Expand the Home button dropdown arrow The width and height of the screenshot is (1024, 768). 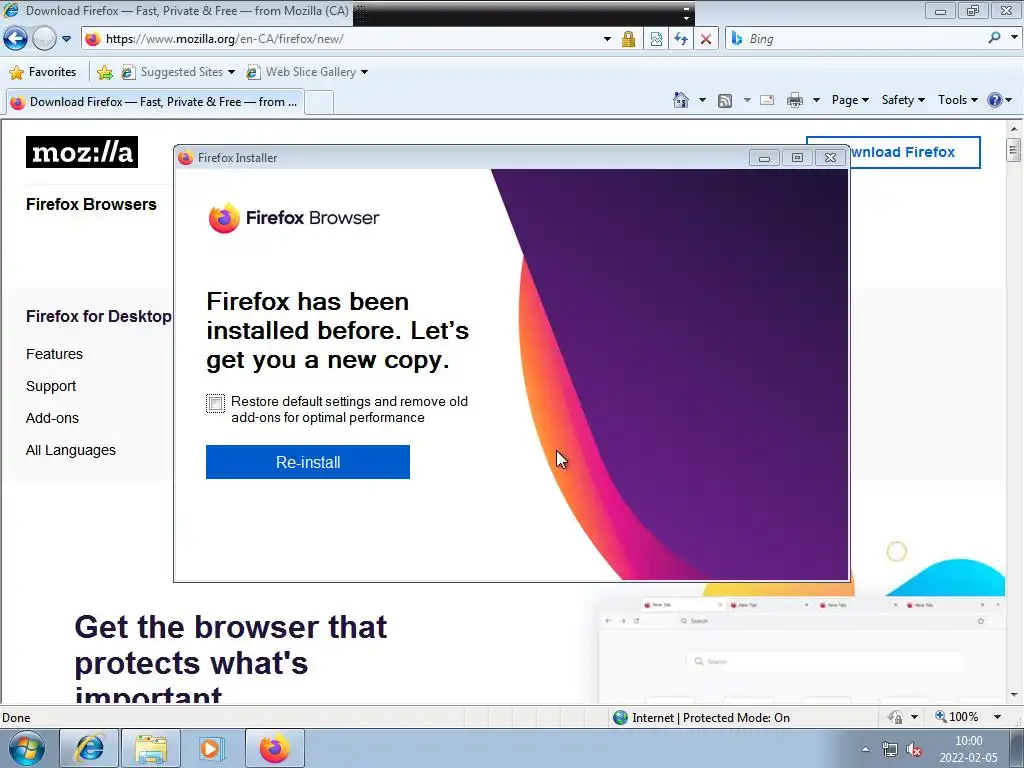tap(702, 100)
